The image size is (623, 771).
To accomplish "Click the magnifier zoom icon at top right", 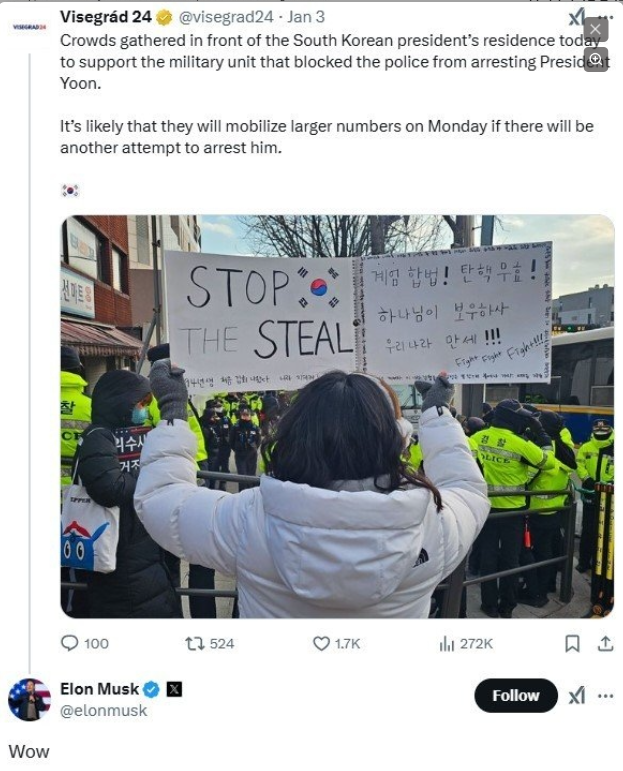I will pyautogui.click(x=595, y=59).
